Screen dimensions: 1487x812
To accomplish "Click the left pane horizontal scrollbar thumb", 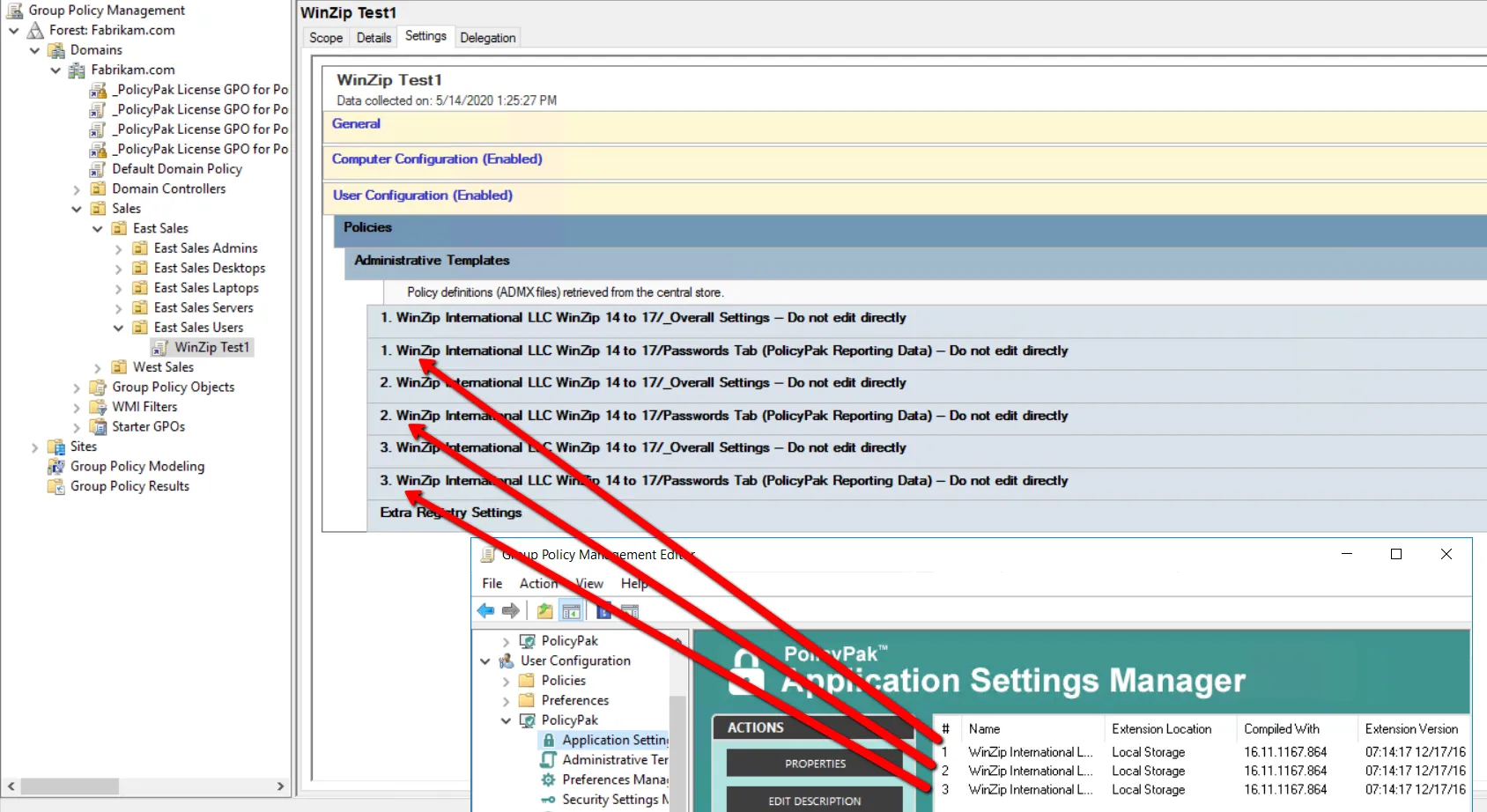I will pos(70,786).
